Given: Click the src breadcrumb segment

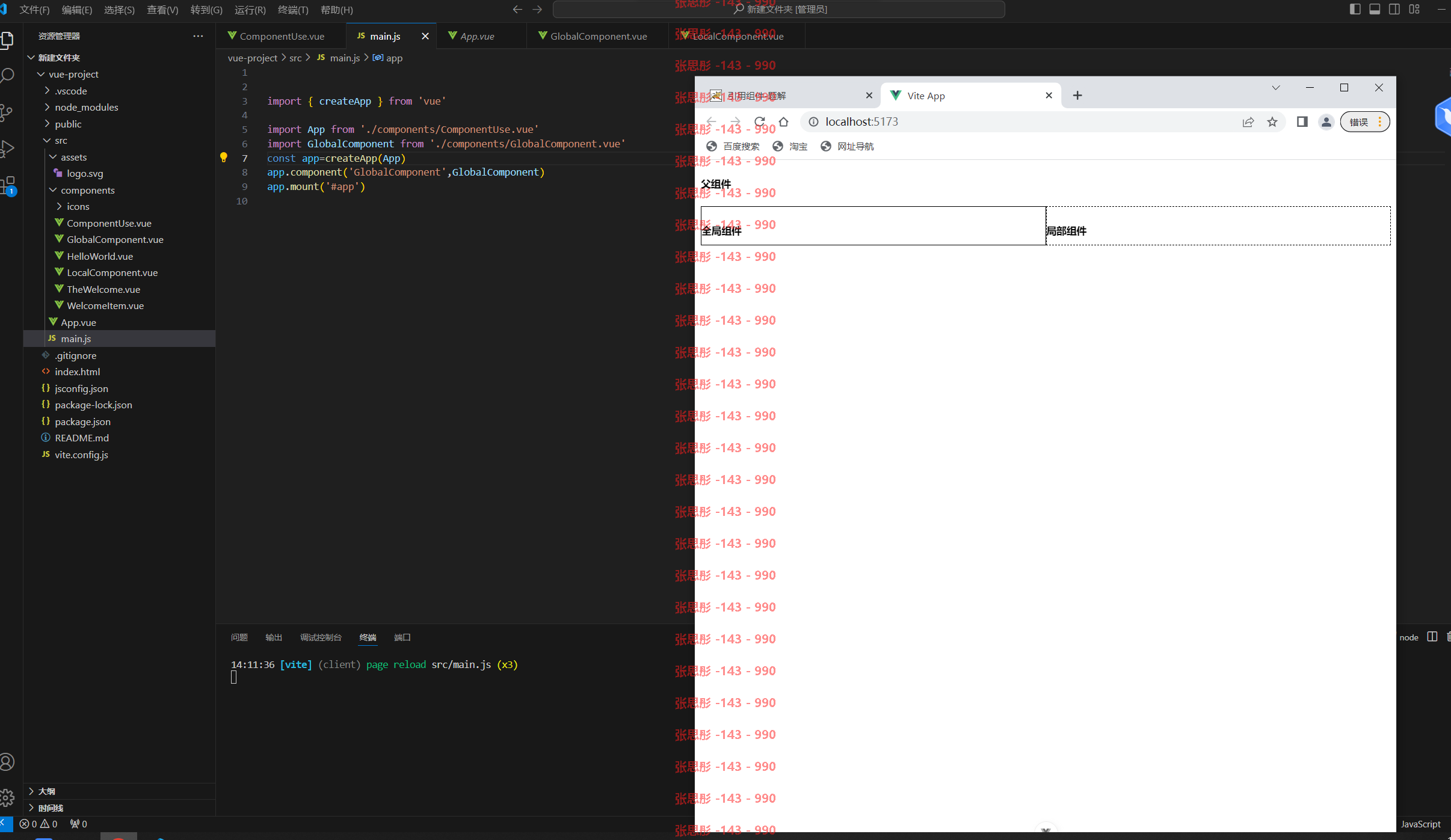Looking at the screenshot, I should 295,58.
